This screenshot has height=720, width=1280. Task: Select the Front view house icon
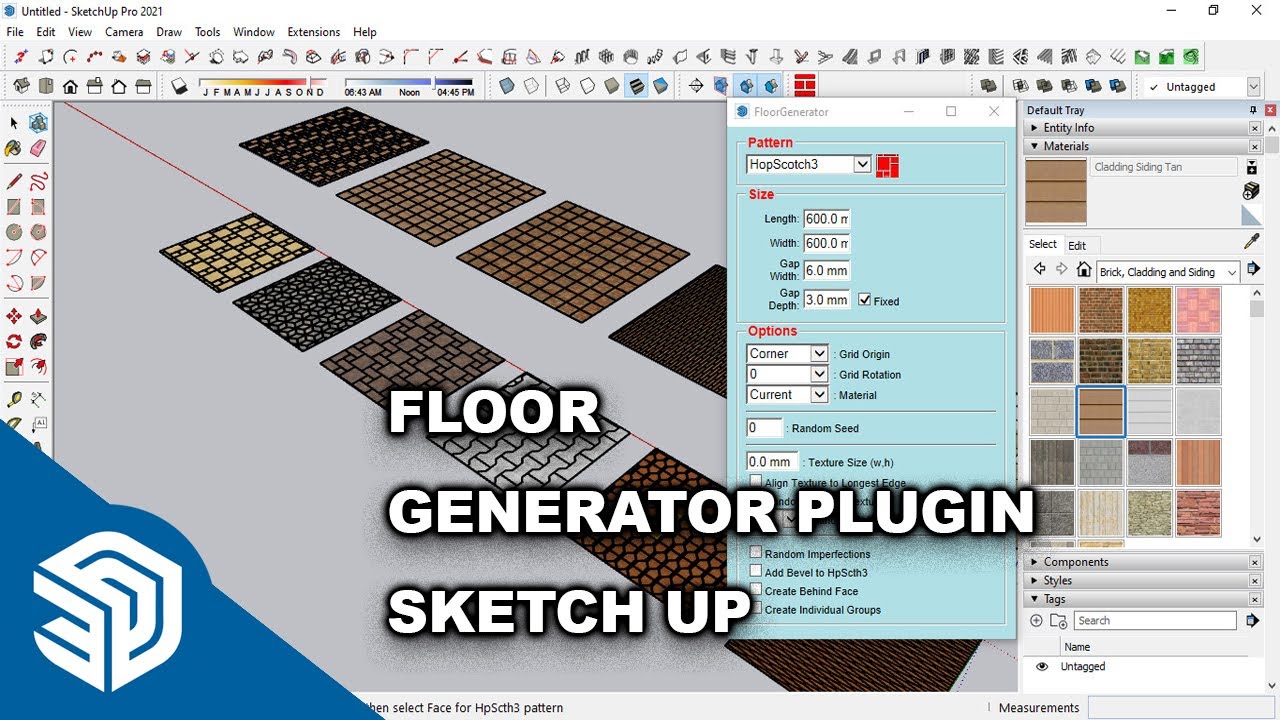click(x=70, y=86)
